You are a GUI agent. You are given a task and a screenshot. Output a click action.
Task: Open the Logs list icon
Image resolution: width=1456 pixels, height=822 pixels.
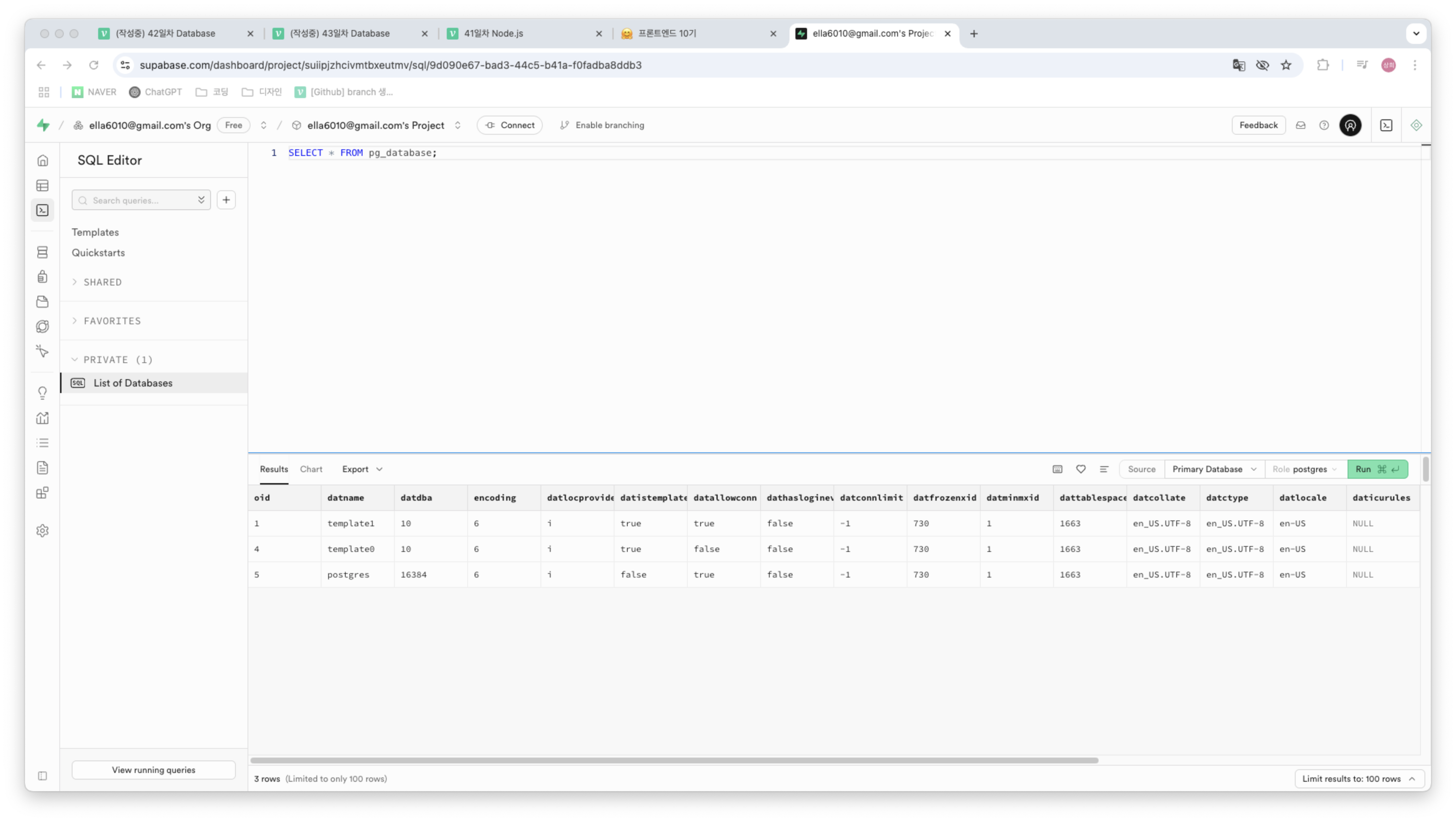point(42,443)
